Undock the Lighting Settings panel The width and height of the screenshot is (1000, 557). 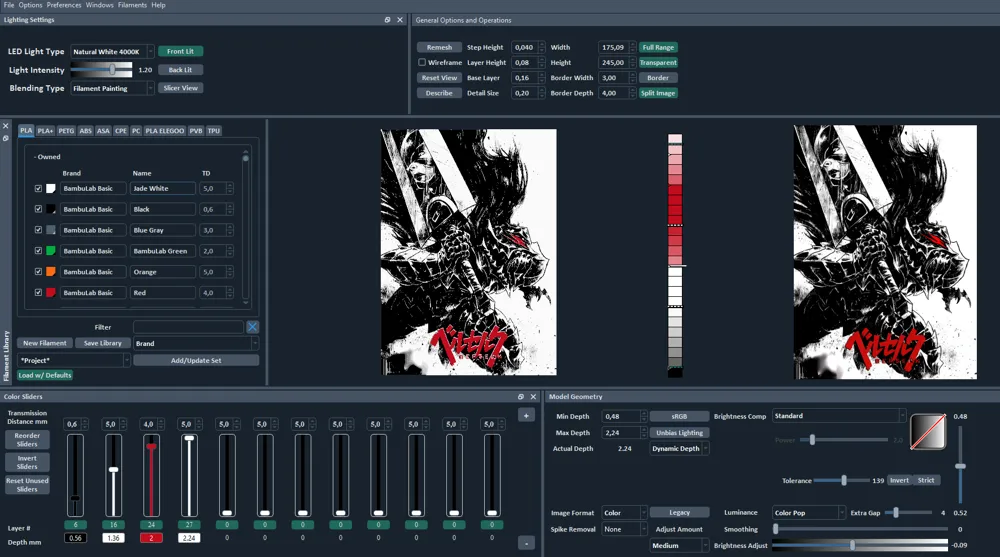(387, 20)
